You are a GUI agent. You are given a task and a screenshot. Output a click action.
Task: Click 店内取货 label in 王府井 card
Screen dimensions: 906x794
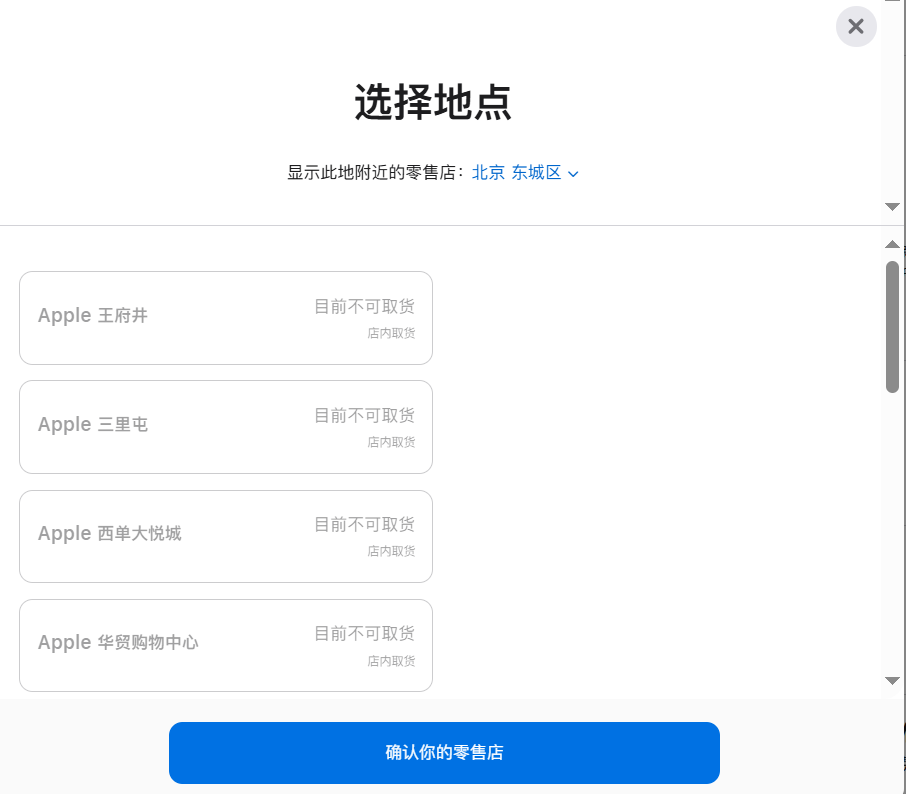pos(390,333)
